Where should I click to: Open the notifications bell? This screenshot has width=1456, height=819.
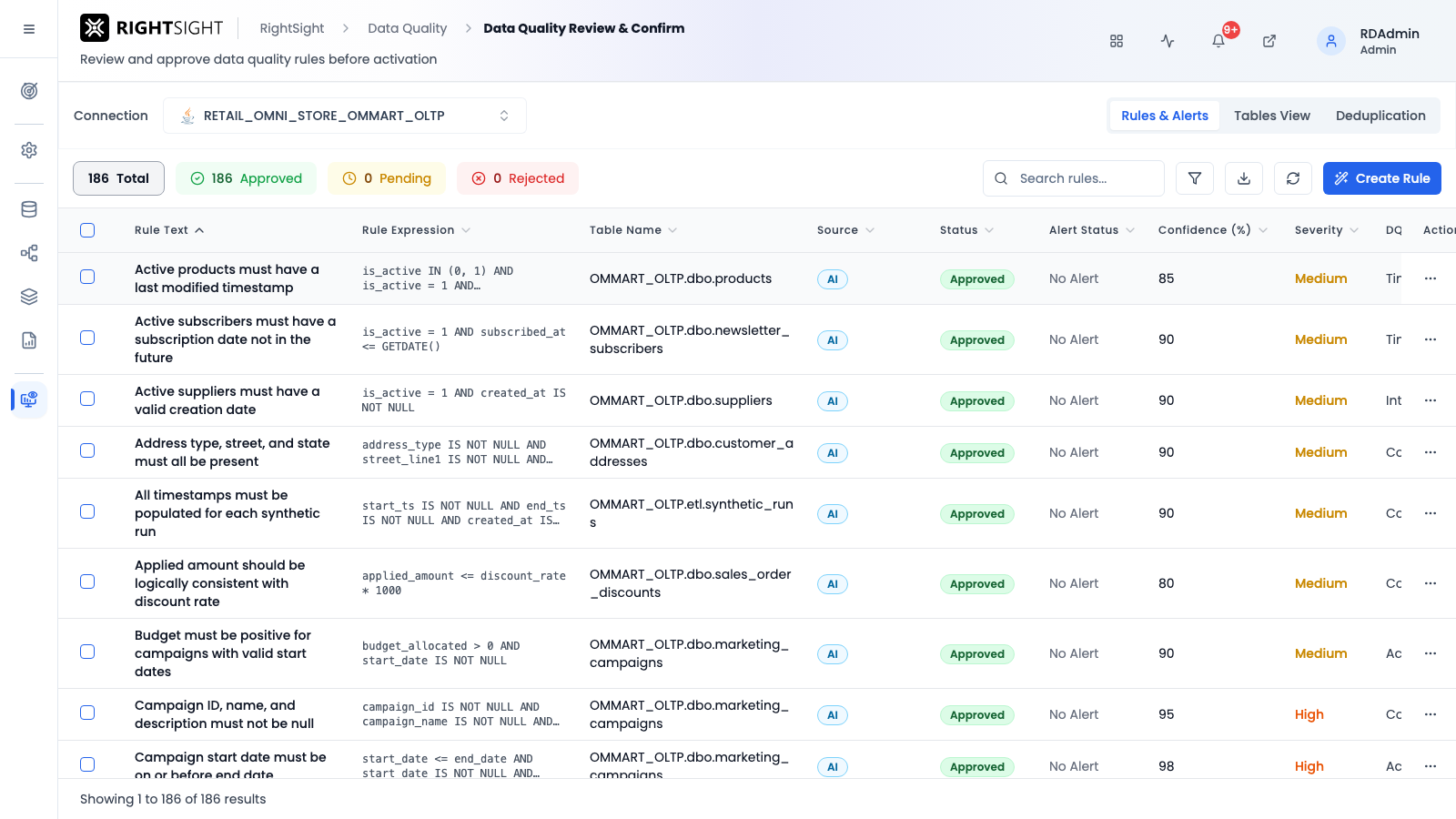pos(1218,41)
